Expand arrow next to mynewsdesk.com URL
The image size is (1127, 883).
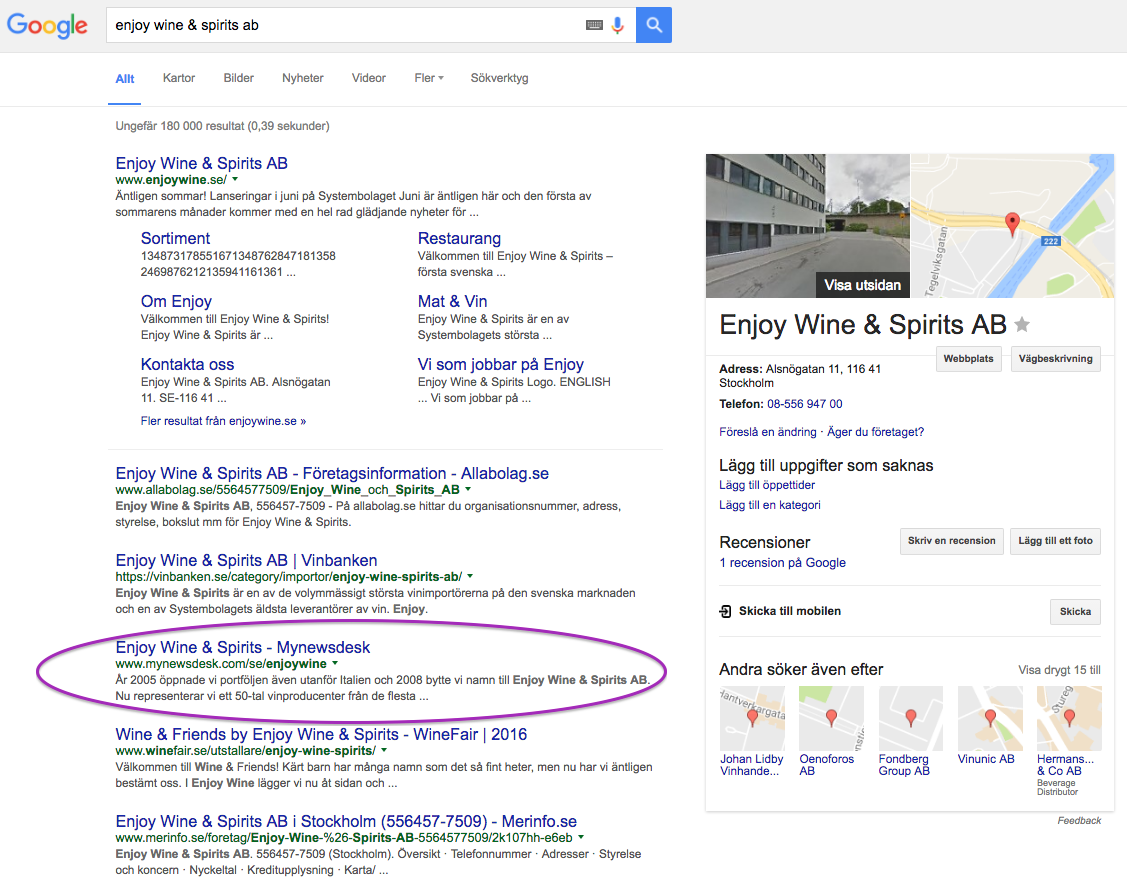335,662
